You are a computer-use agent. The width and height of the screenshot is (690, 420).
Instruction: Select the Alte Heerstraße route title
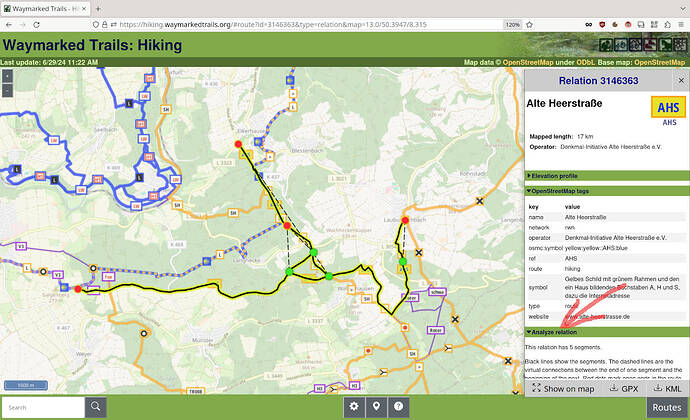pyautogui.click(x=564, y=103)
